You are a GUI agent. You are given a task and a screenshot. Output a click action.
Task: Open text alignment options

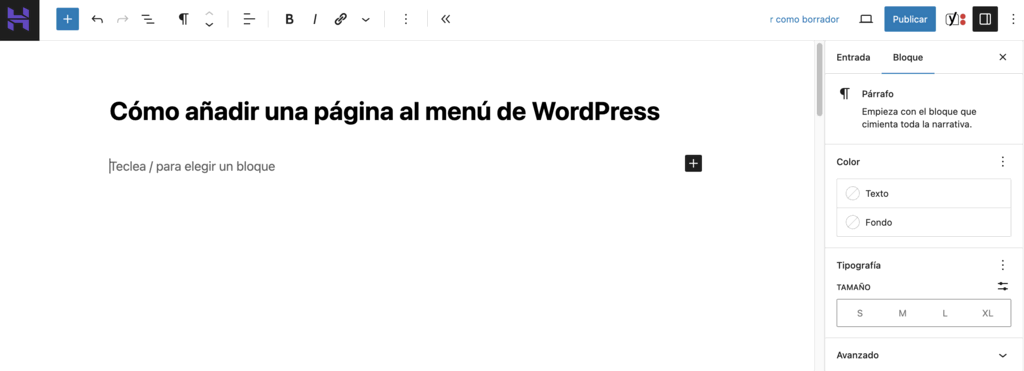pyautogui.click(x=249, y=20)
